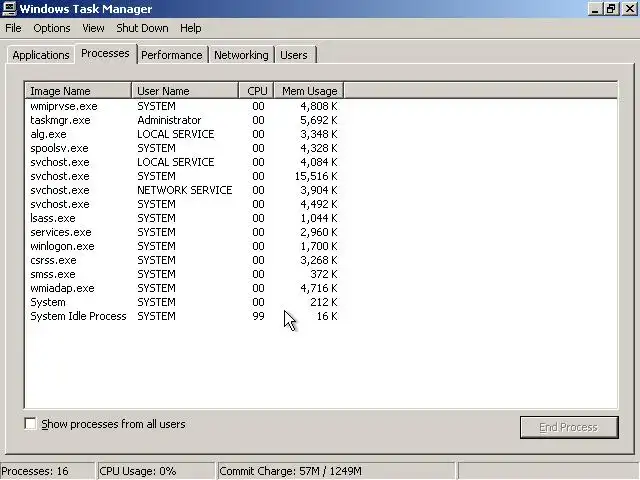This screenshot has height=480, width=640.
Task: Click Commit Charge: 57M / 1249M status
Action: 290,471
